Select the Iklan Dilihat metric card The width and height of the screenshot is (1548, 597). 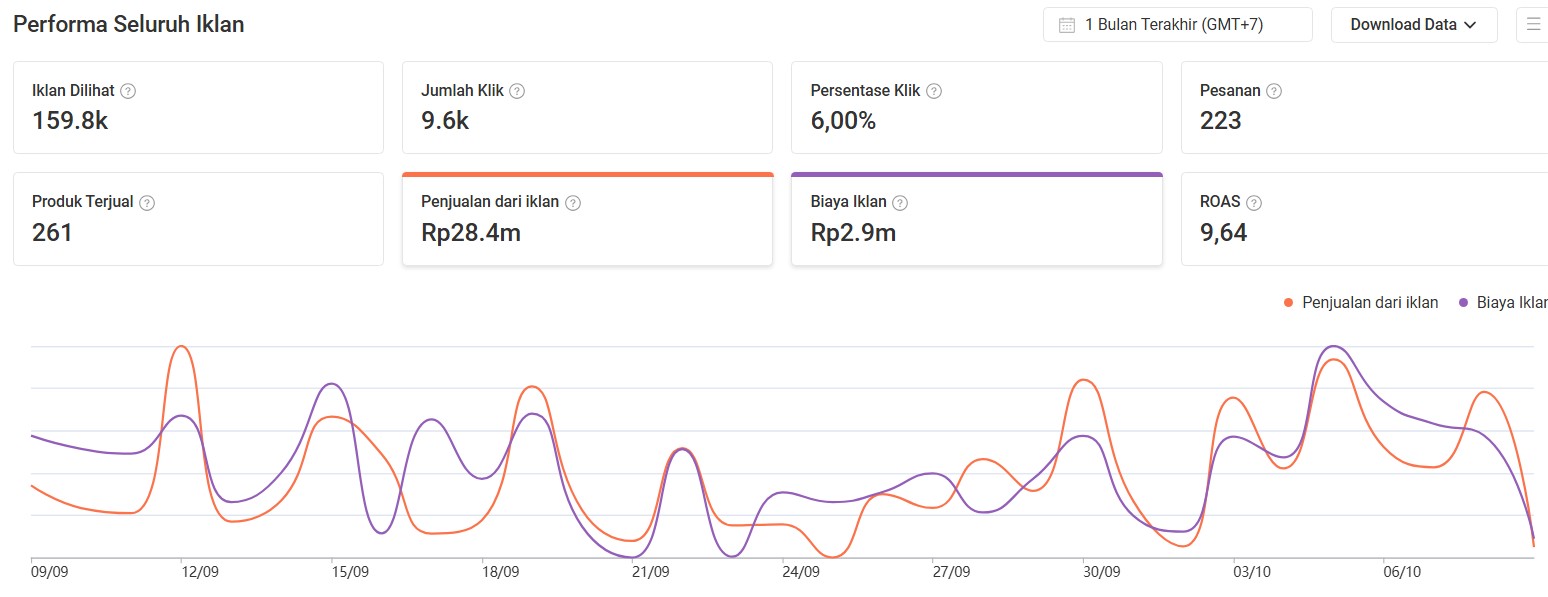[x=198, y=108]
